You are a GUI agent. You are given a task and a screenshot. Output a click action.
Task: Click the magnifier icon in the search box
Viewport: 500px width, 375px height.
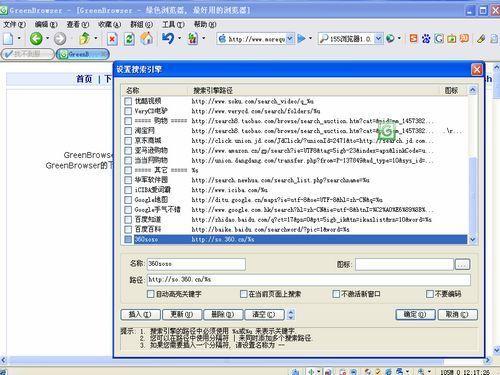tap(323, 39)
